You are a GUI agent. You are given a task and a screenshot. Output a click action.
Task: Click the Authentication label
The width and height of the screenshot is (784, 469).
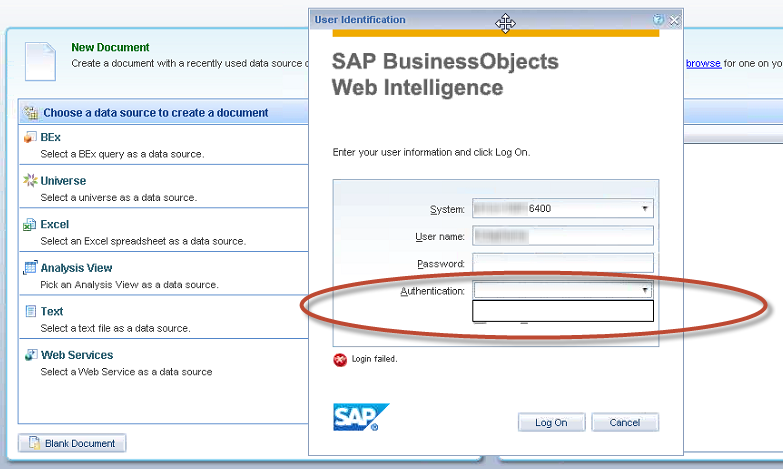(432, 291)
